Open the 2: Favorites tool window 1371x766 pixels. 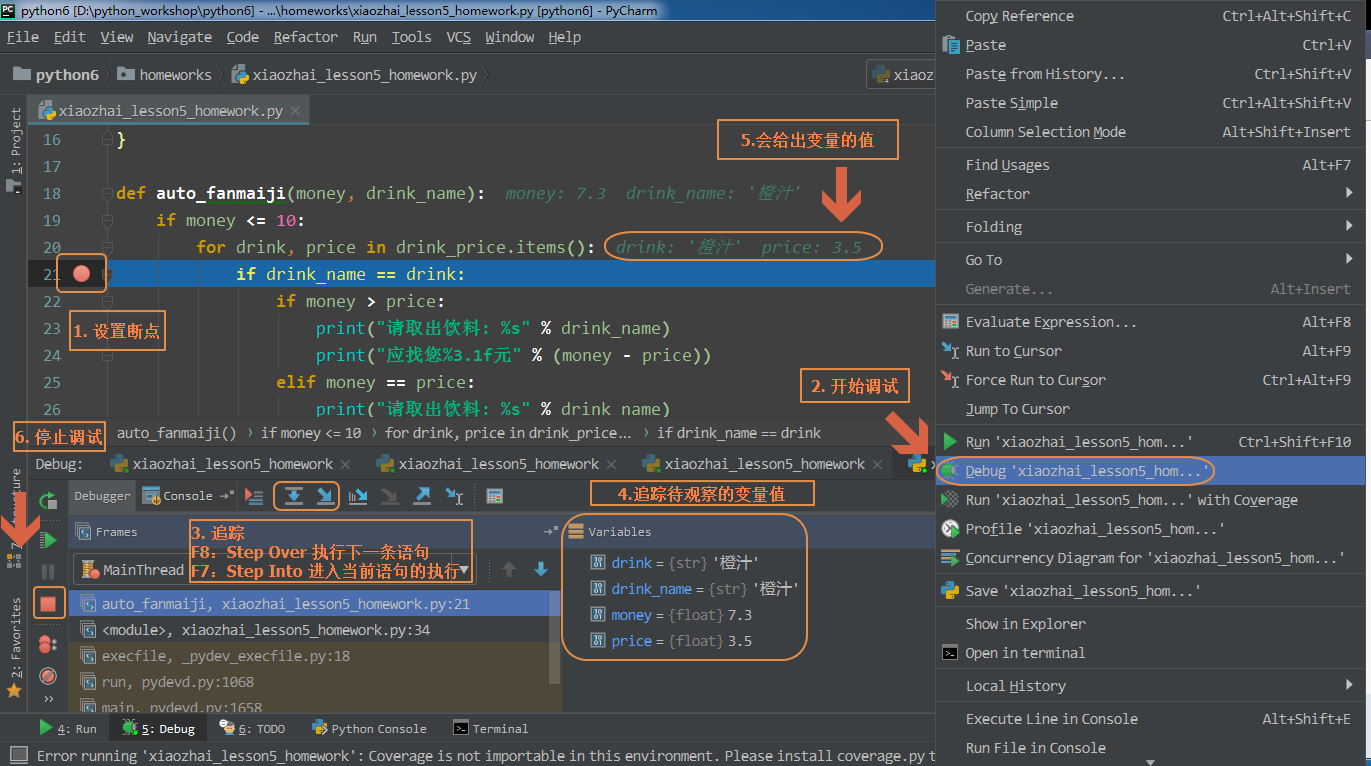coord(14,647)
